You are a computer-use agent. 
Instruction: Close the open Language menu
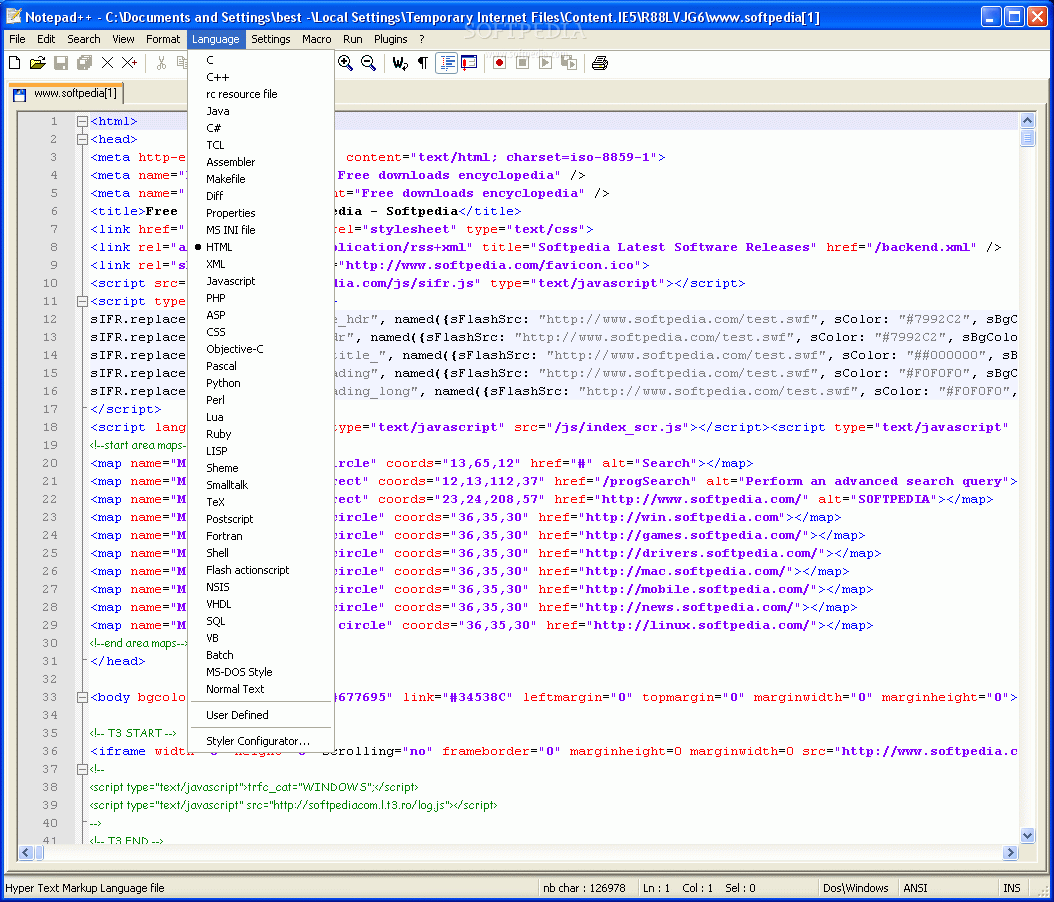pos(216,39)
